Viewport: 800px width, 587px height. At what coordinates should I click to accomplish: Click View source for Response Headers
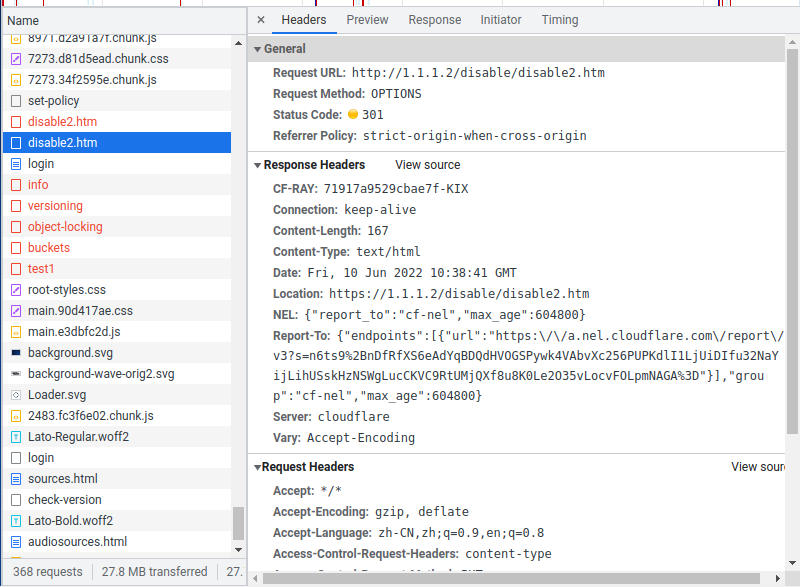428,165
